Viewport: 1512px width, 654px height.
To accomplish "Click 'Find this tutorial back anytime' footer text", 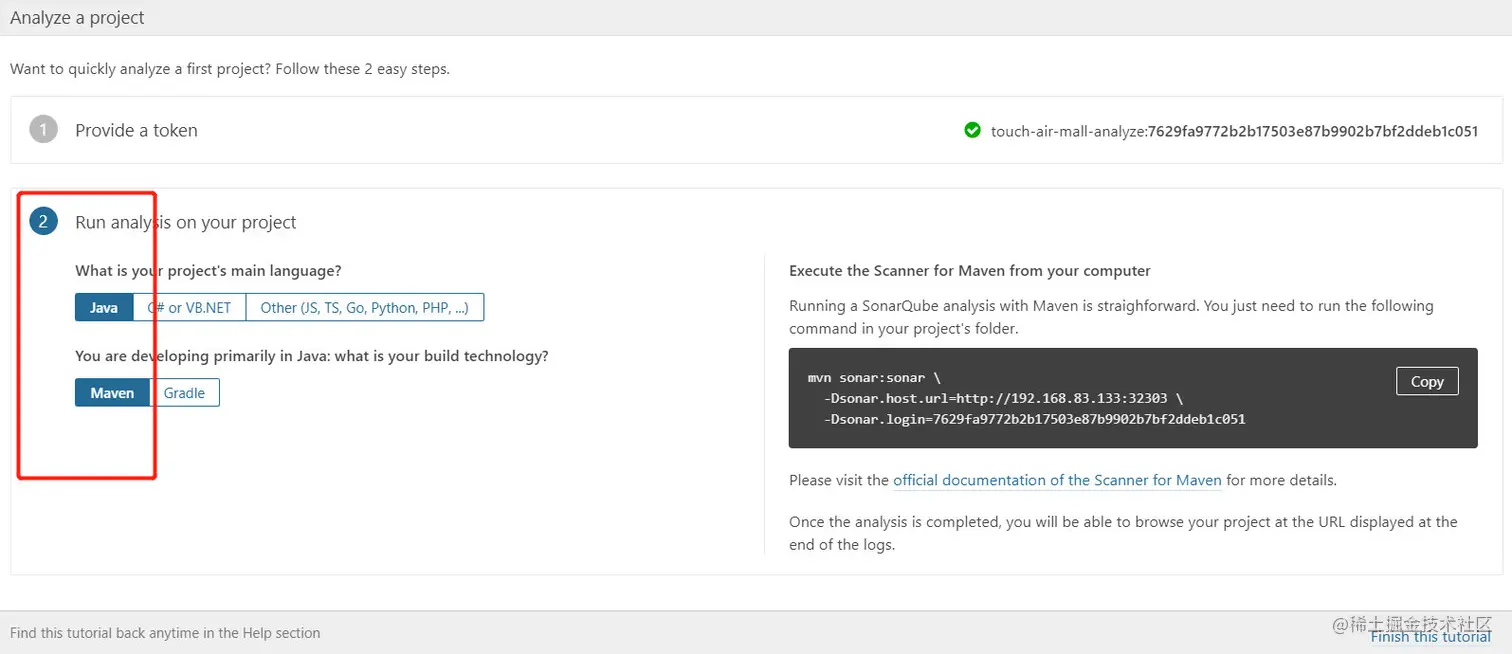I will coord(165,633).
